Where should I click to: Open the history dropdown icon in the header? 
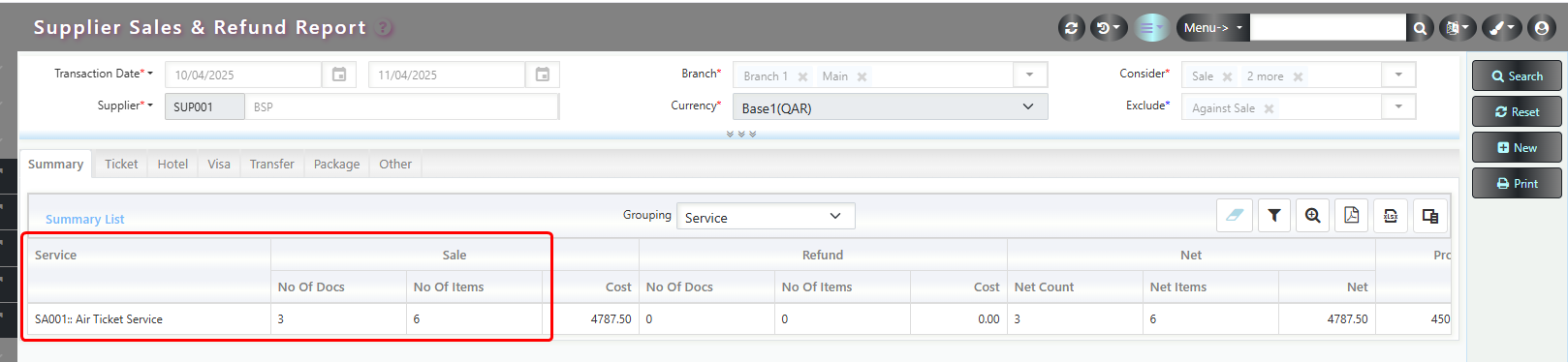pos(1108,28)
